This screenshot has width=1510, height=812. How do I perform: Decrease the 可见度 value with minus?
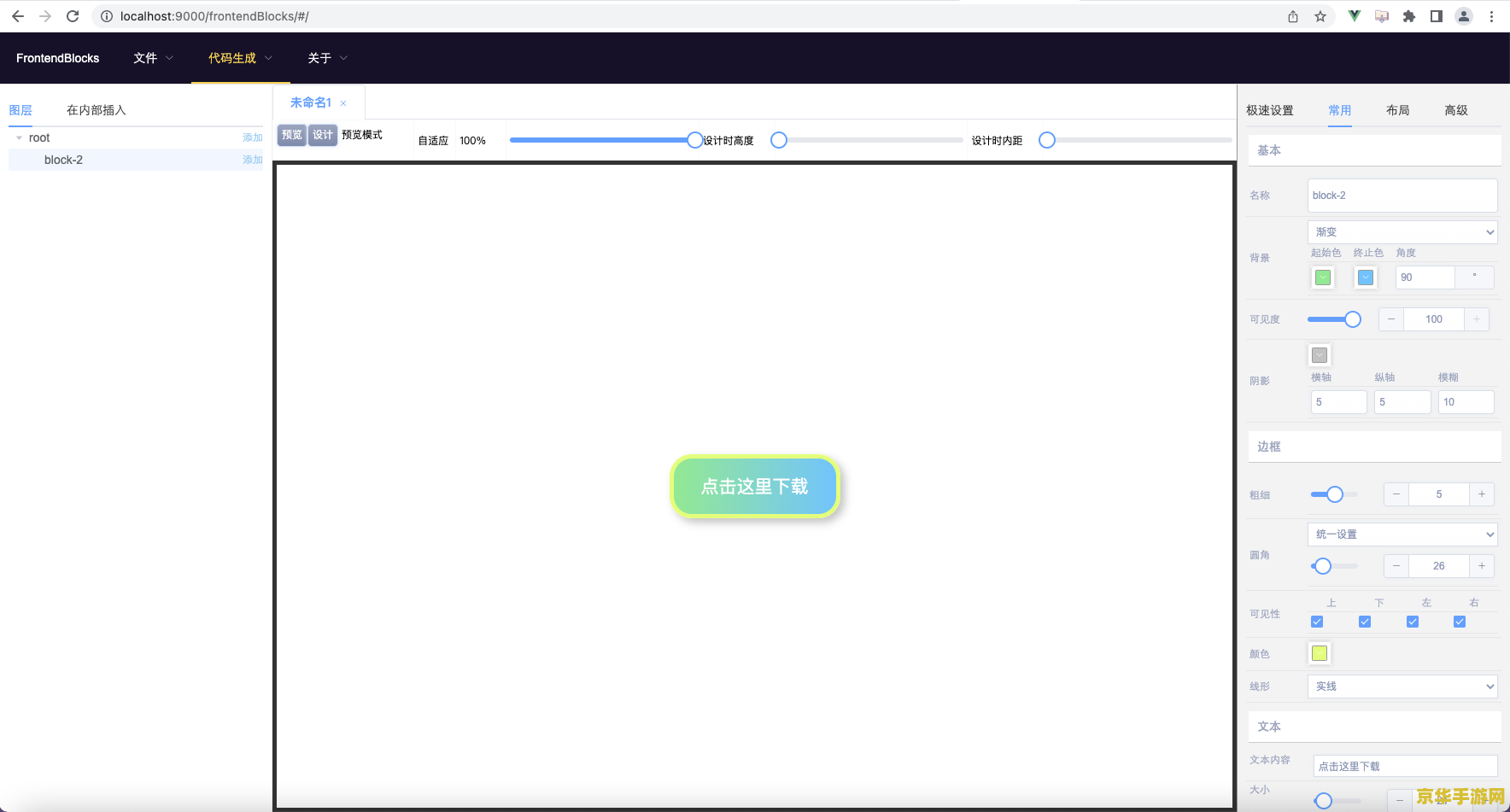point(1391,319)
